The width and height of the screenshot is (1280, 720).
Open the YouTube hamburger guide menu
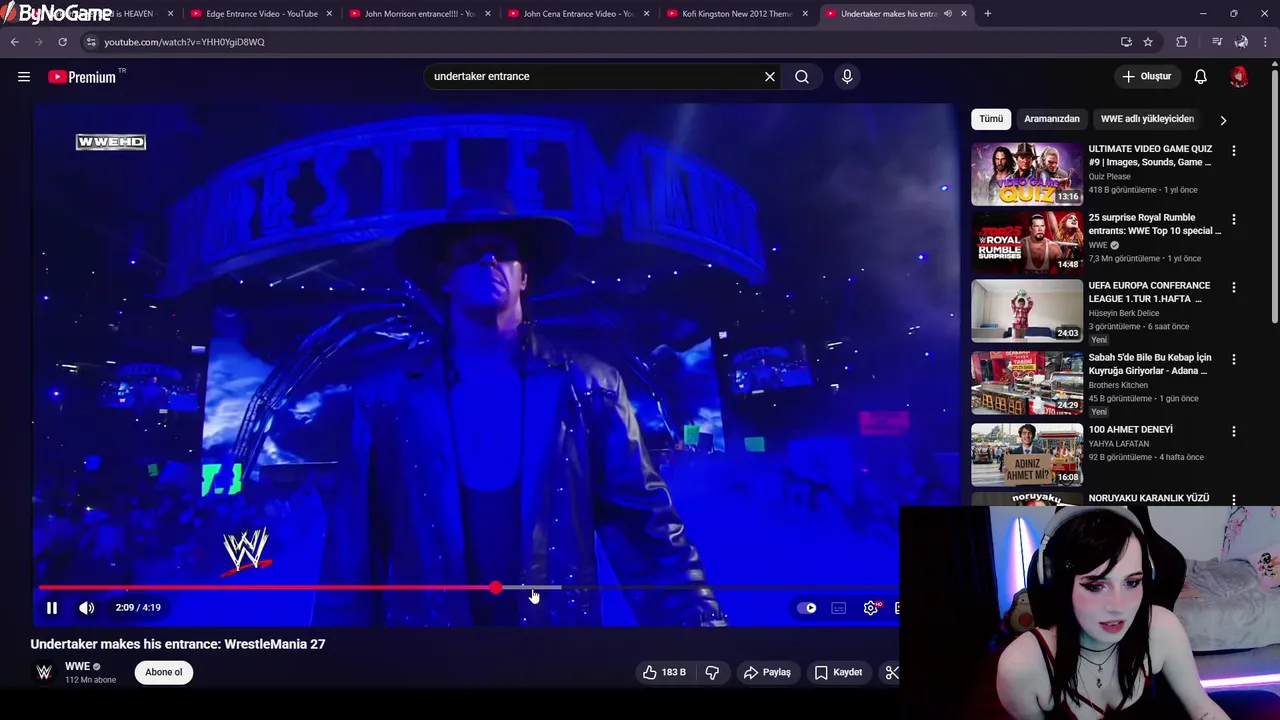[24, 77]
